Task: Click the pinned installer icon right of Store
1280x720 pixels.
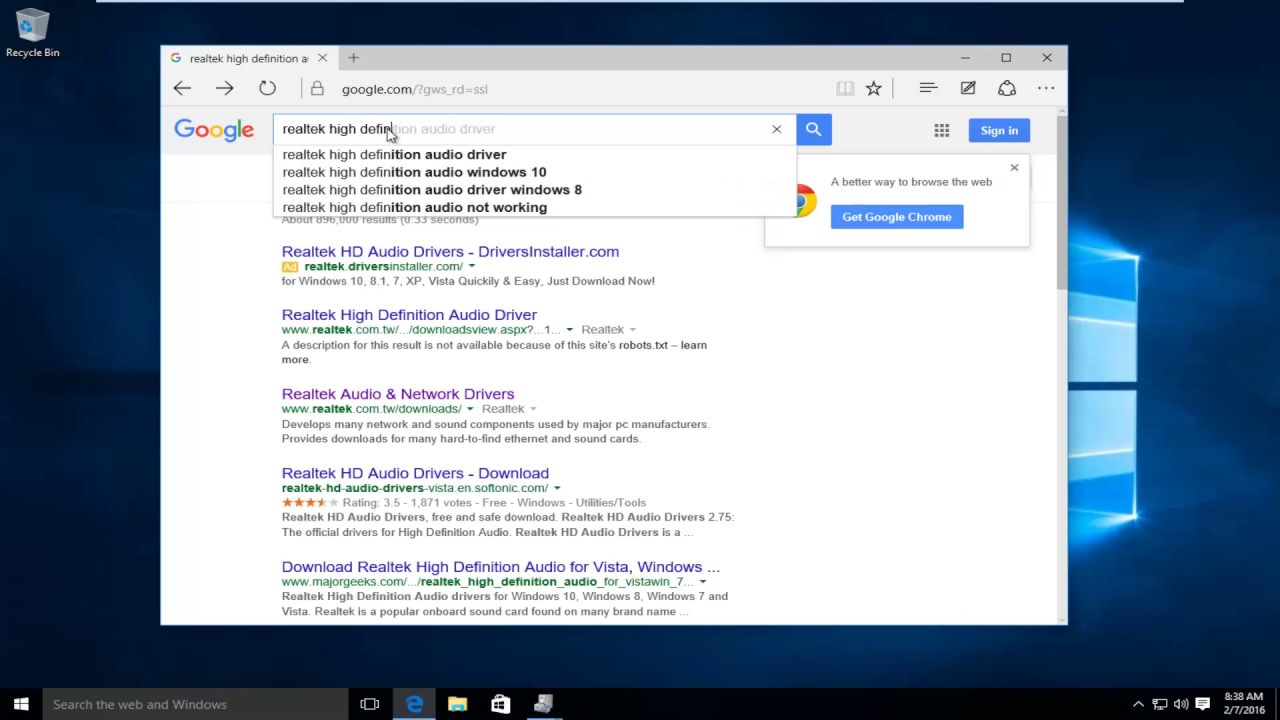Action: click(x=543, y=704)
